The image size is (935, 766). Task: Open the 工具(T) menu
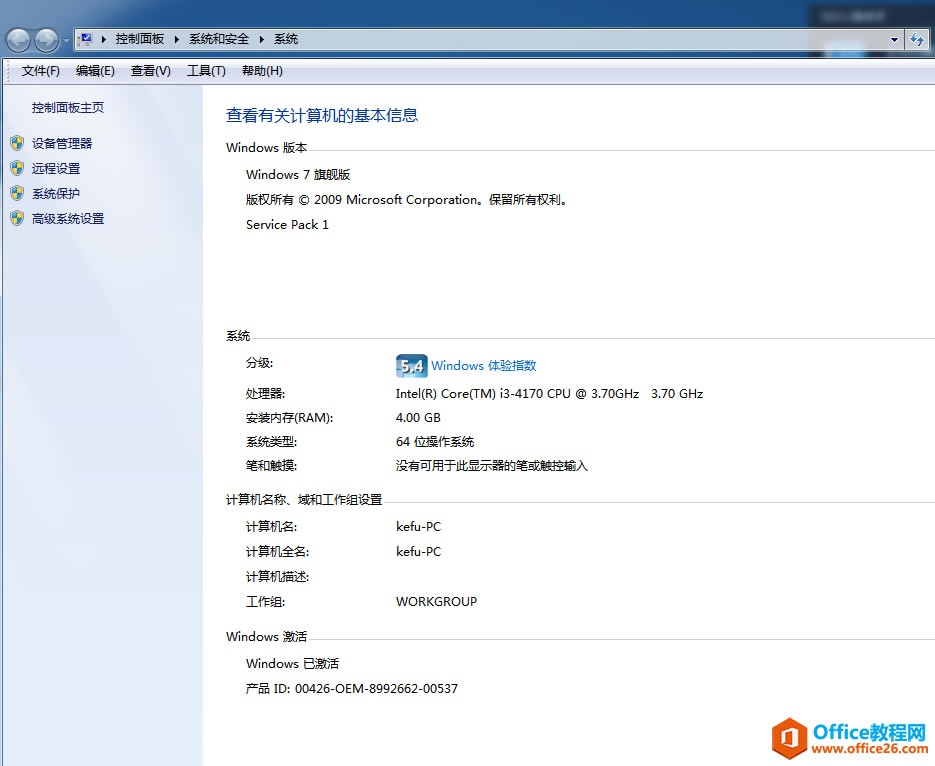click(206, 71)
